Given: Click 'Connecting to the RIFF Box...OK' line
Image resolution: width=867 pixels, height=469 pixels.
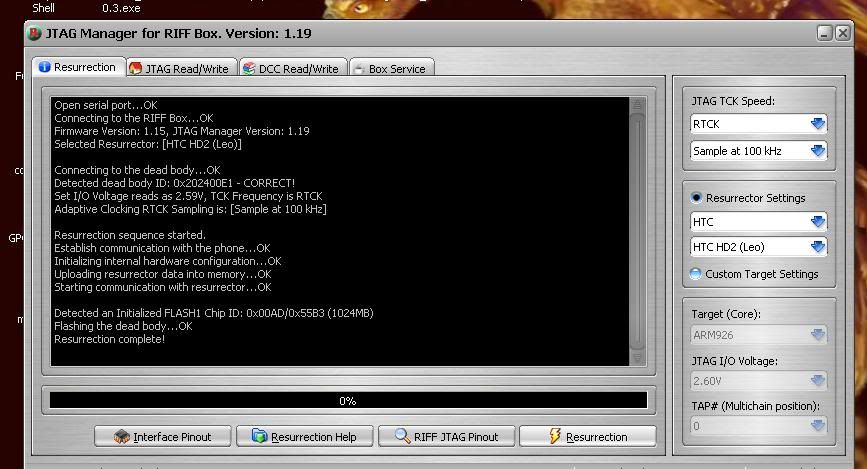Looking at the screenshot, I should coord(133,118).
